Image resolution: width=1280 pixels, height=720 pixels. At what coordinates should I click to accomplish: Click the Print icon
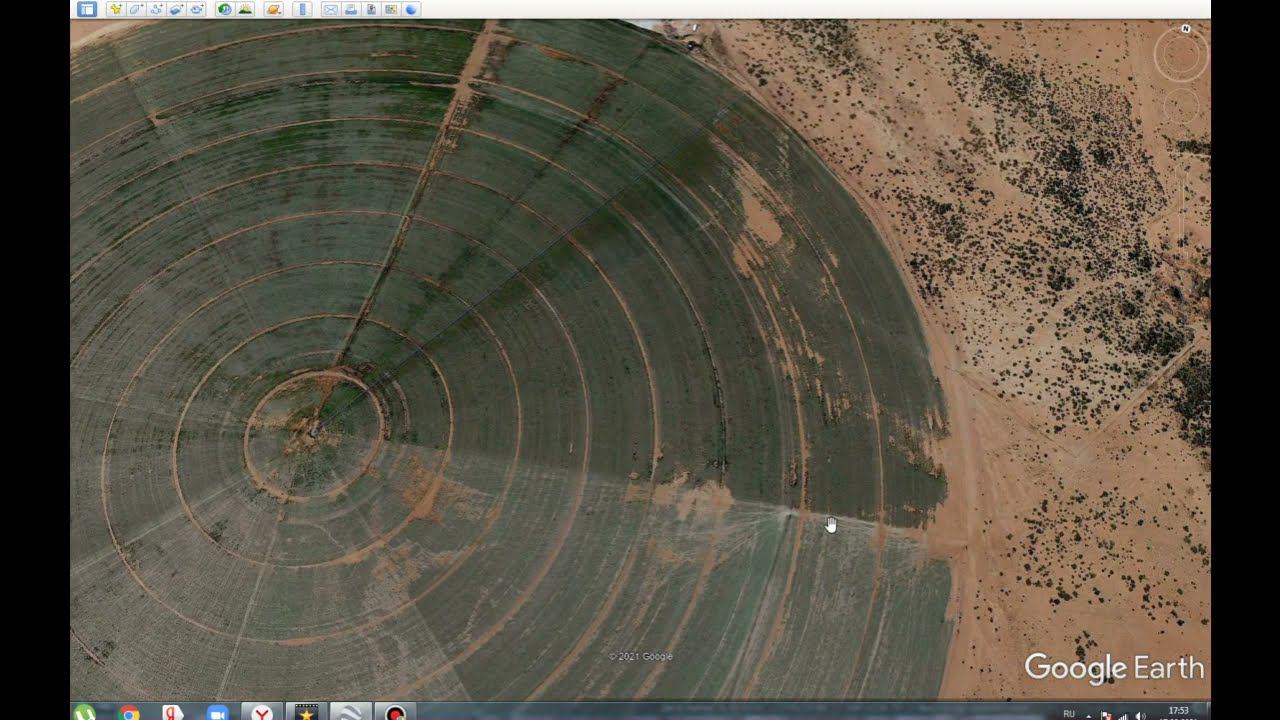351,9
